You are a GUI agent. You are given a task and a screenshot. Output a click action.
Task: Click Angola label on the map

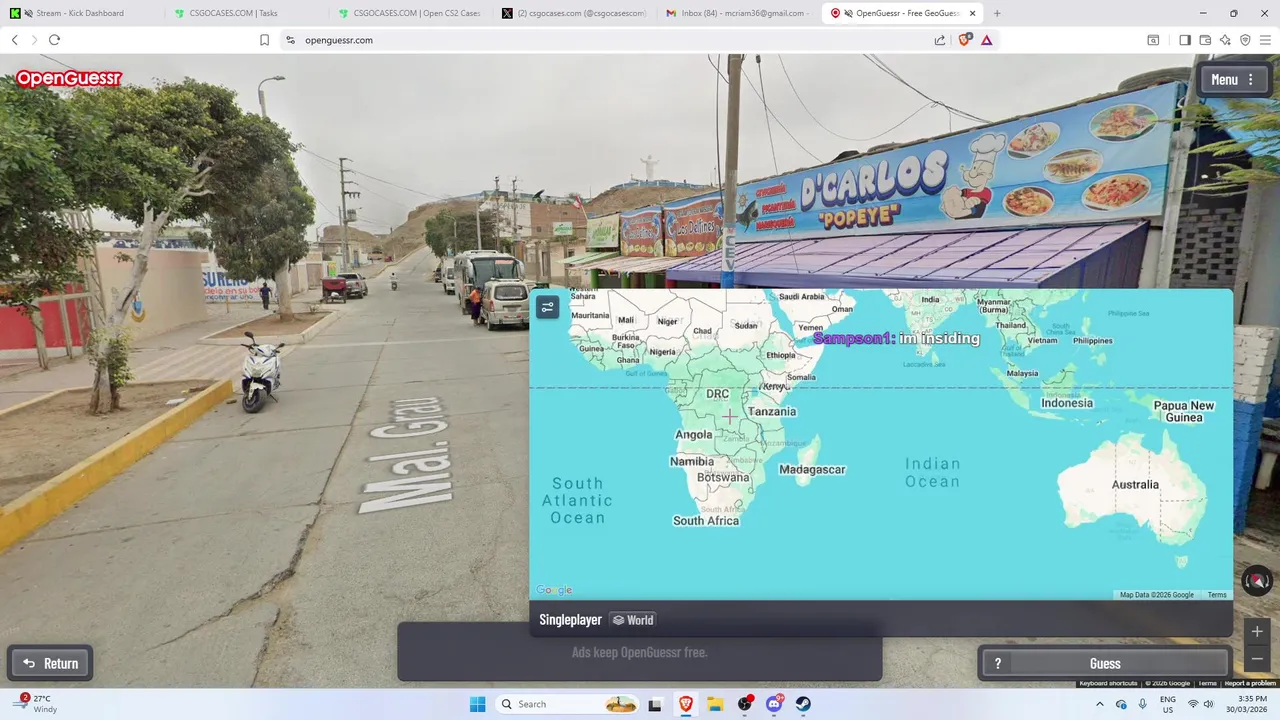(694, 435)
